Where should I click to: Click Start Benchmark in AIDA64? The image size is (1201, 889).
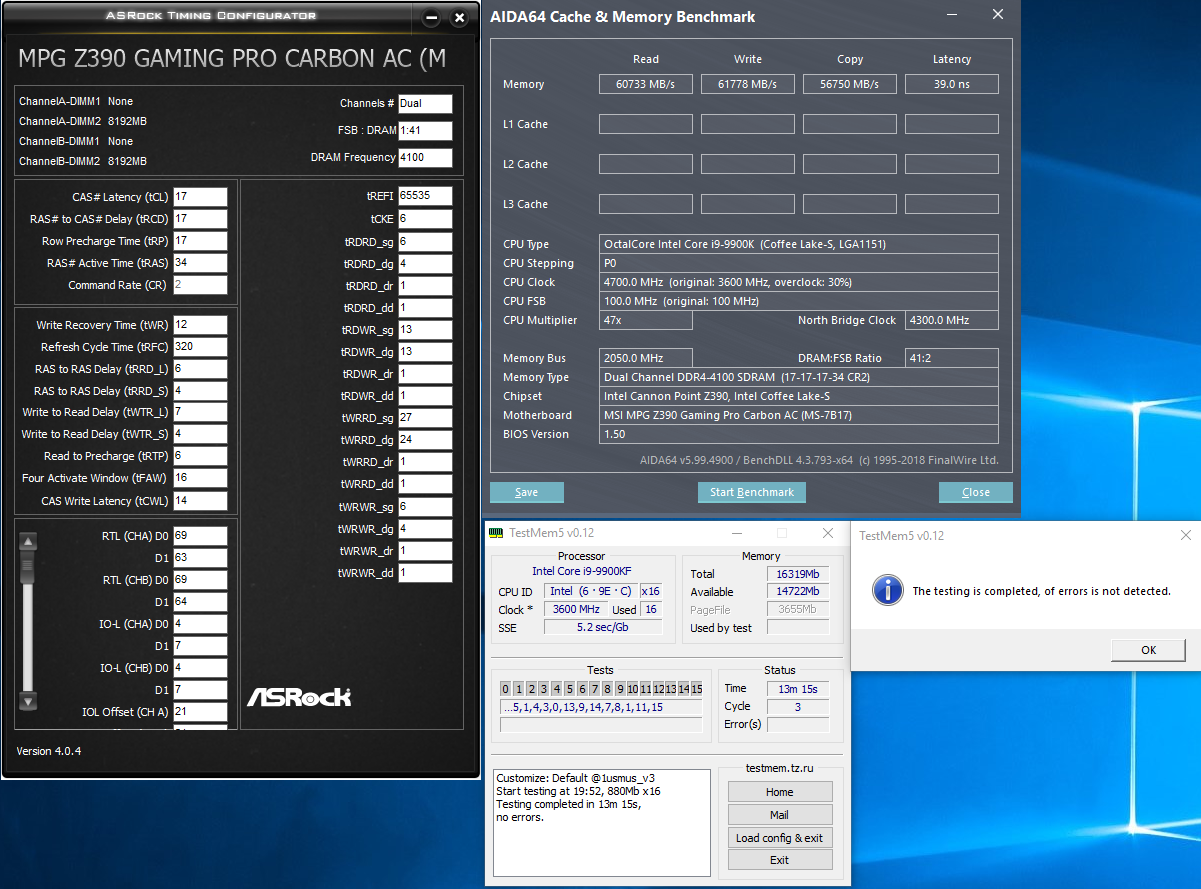click(751, 492)
